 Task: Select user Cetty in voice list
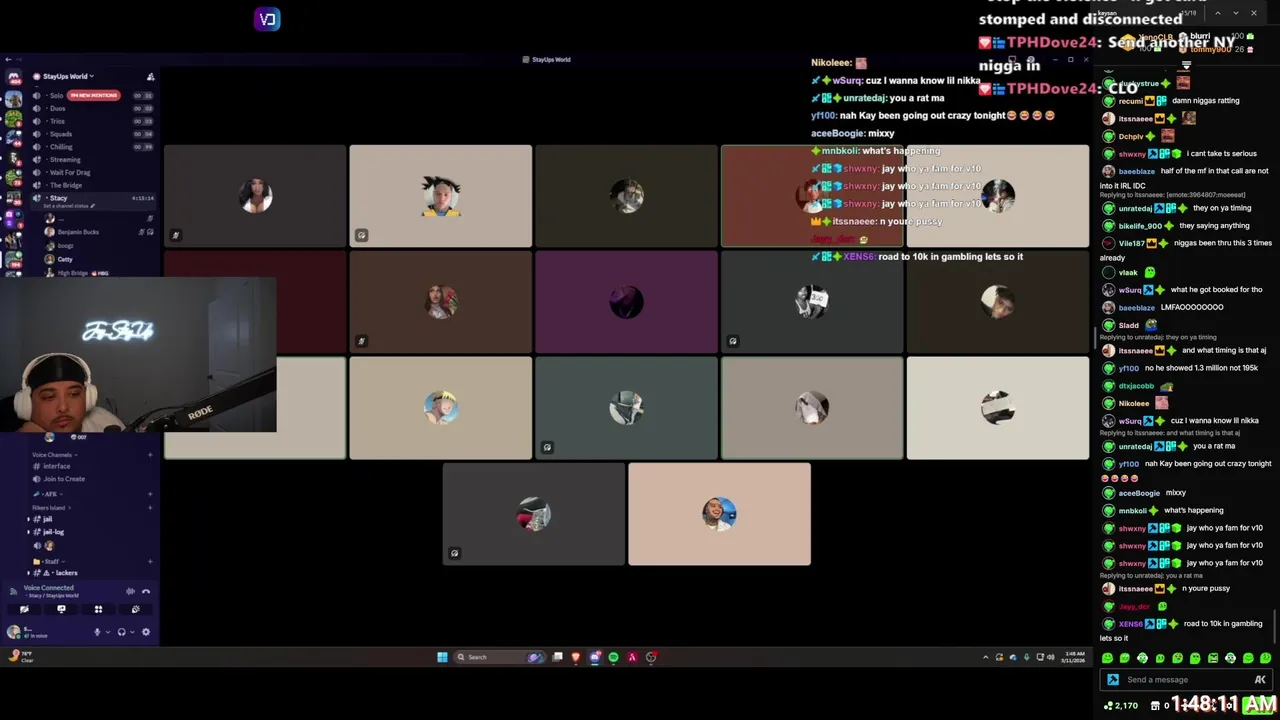point(66,259)
